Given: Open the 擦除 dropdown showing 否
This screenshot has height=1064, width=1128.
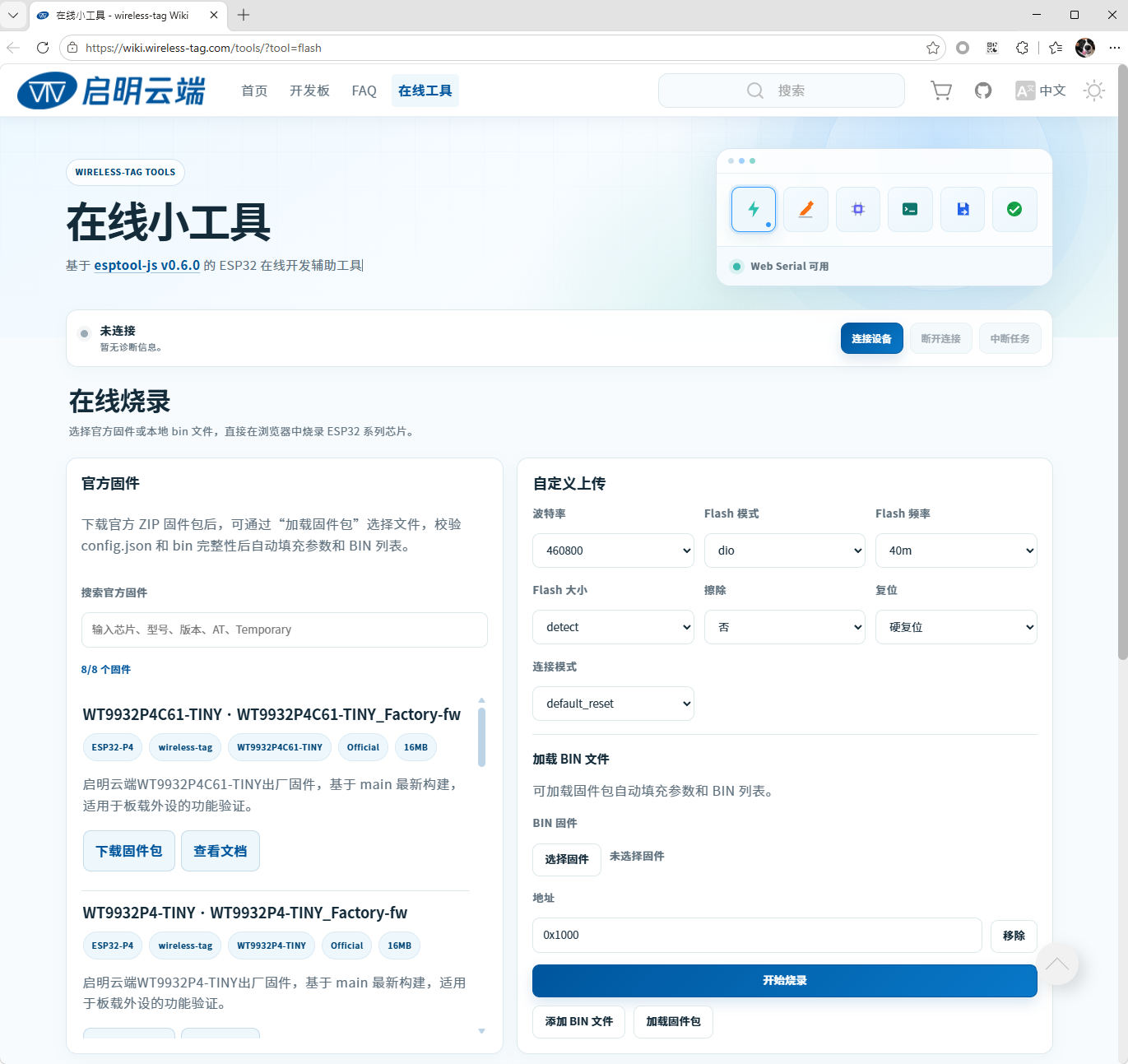Looking at the screenshot, I should pos(785,627).
